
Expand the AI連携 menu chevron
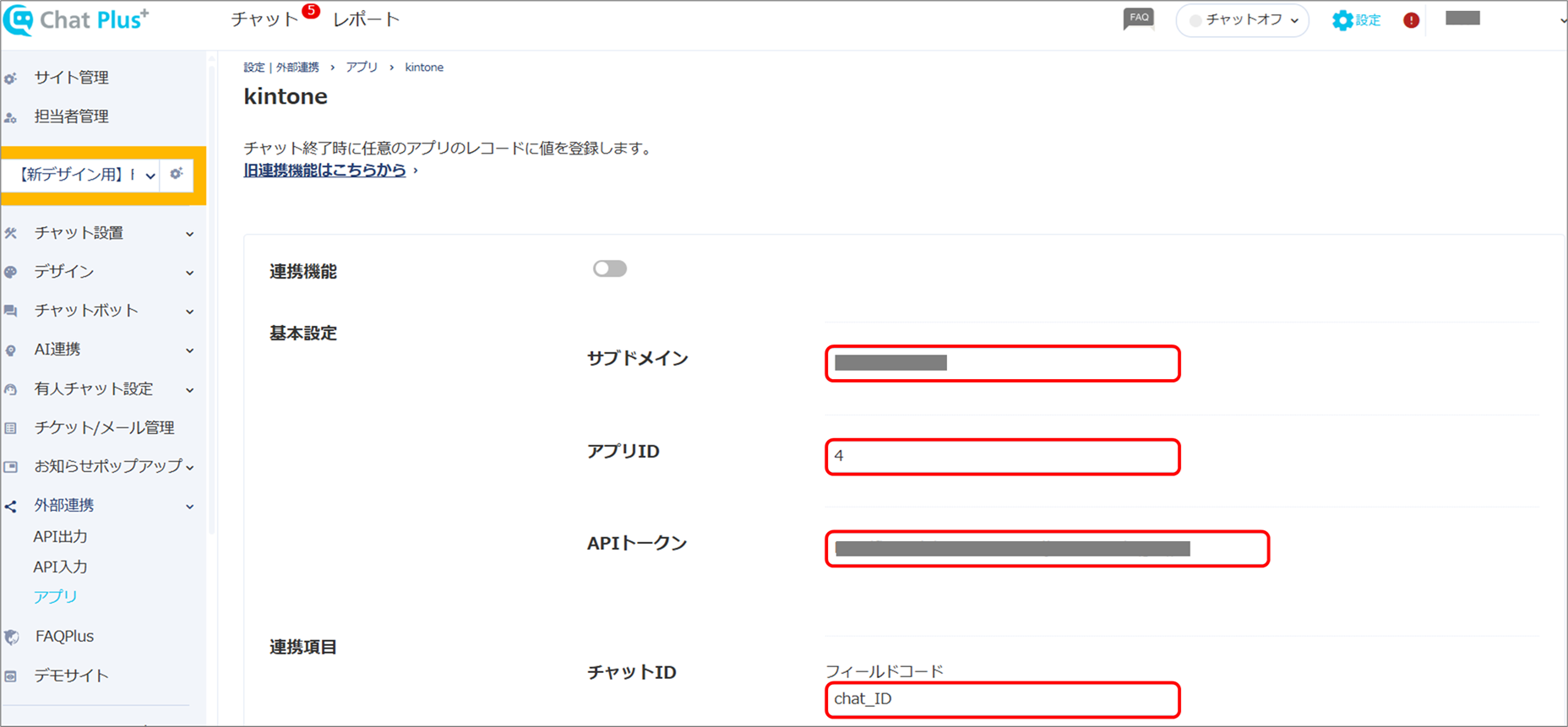tap(189, 350)
